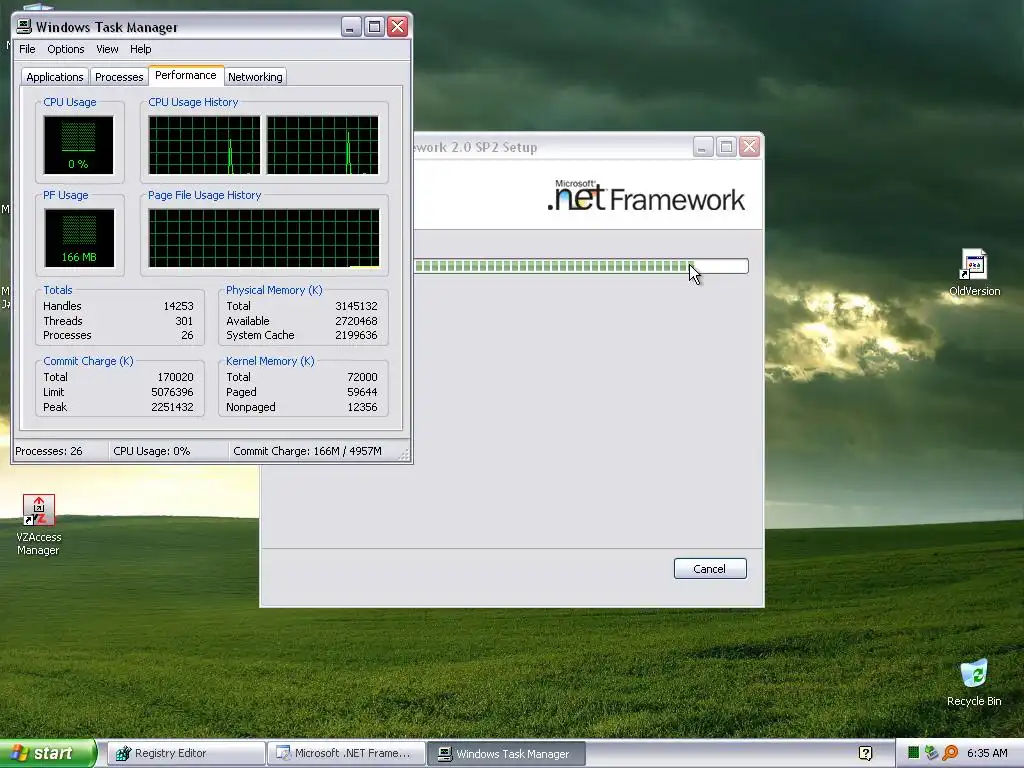Click Commit Charge Total 170020
The width and height of the screenshot is (1024, 768).
click(175, 377)
